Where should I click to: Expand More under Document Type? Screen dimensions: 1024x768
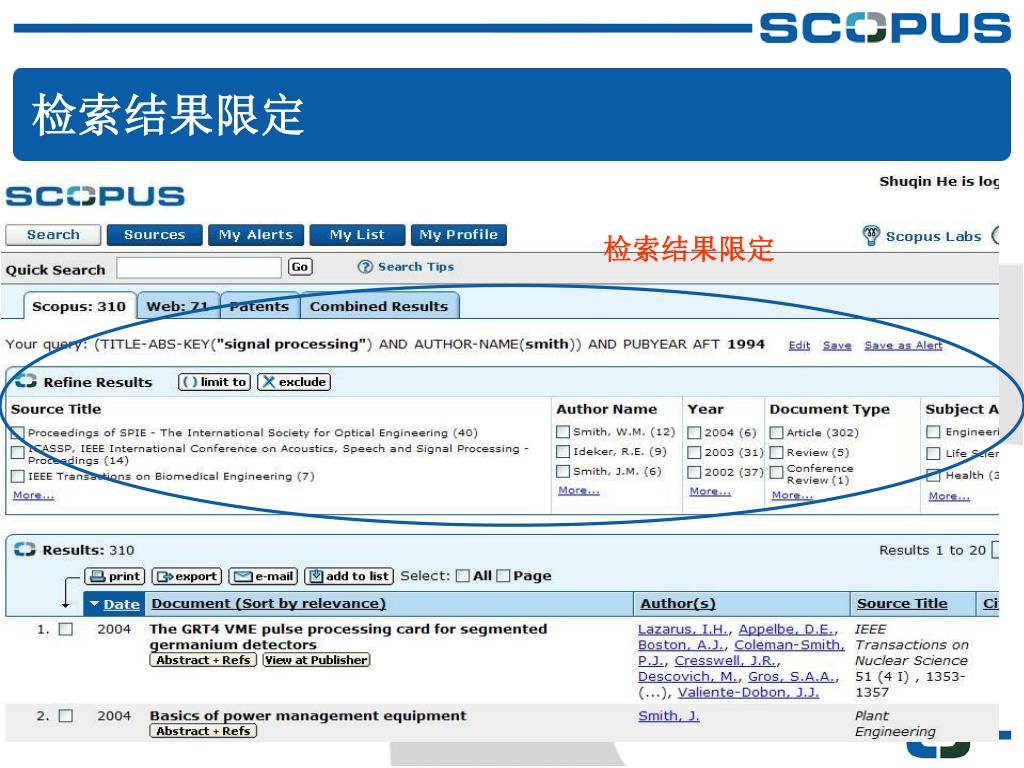pos(792,495)
